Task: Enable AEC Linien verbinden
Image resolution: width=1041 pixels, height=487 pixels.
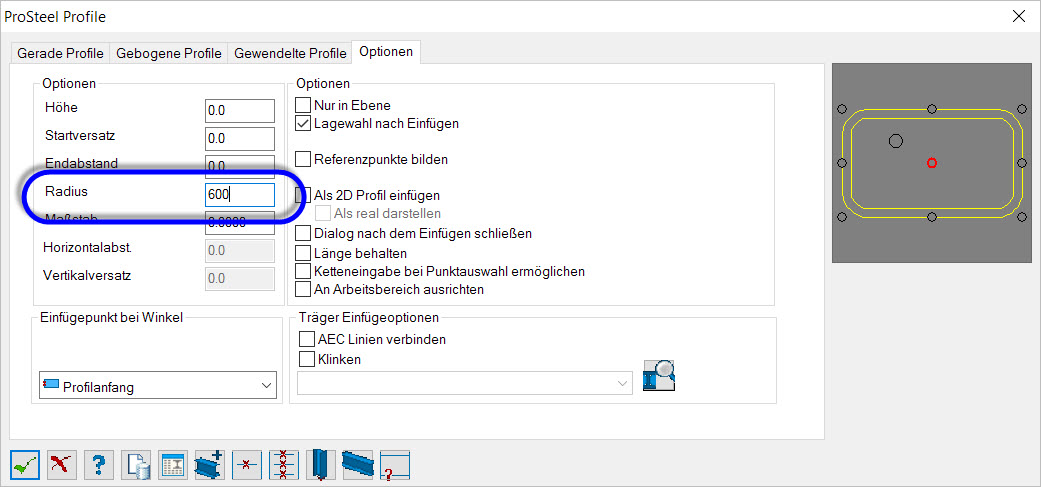Action: pos(307,339)
